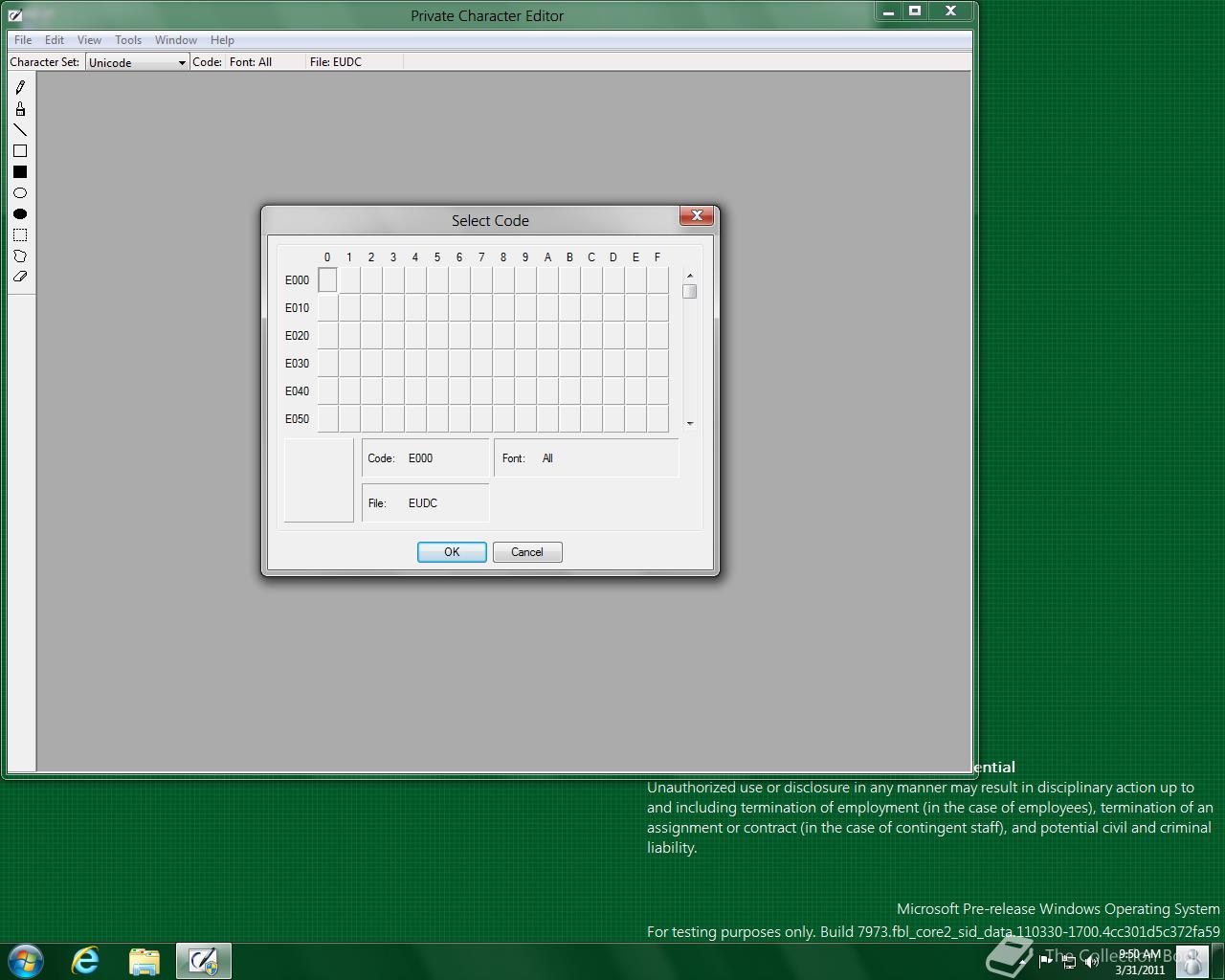This screenshot has height=980, width=1225.
Task: Open Internet Explorer from taskbar
Action: 86,960
